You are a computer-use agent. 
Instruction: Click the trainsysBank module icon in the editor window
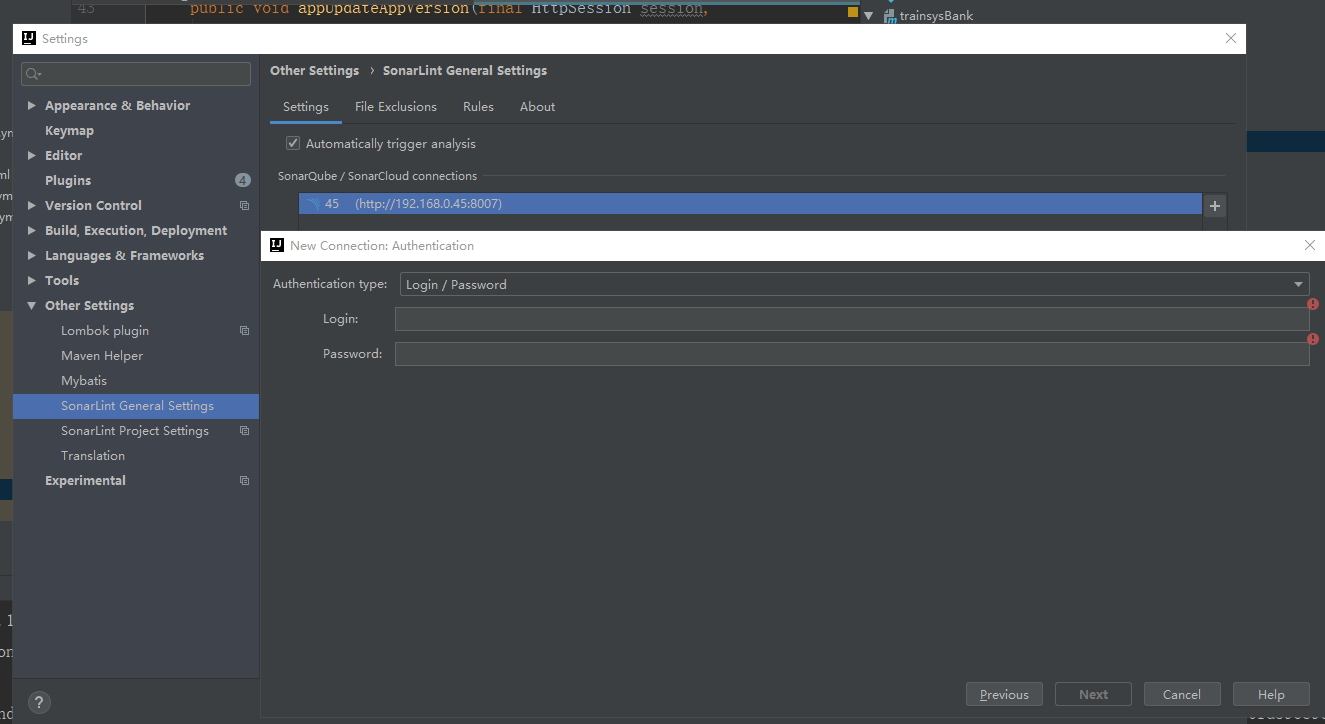point(890,16)
